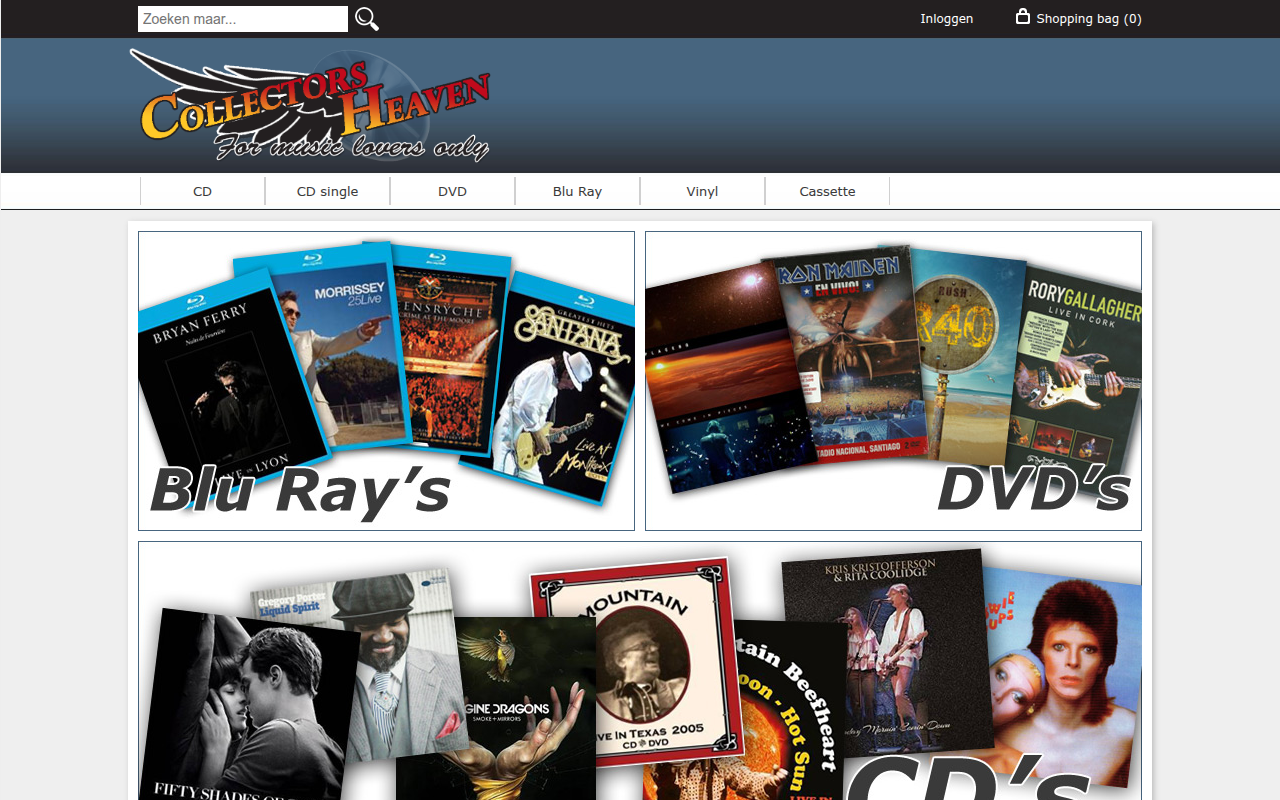The width and height of the screenshot is (1280, 800).
Task: Select the Blu Ray menu item
Action: 578,191
